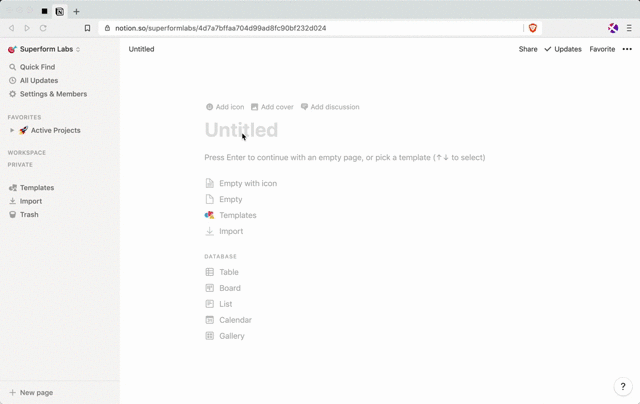Choose the List database icon
Screen dimensions: 640x404
[x=209, y=304]
